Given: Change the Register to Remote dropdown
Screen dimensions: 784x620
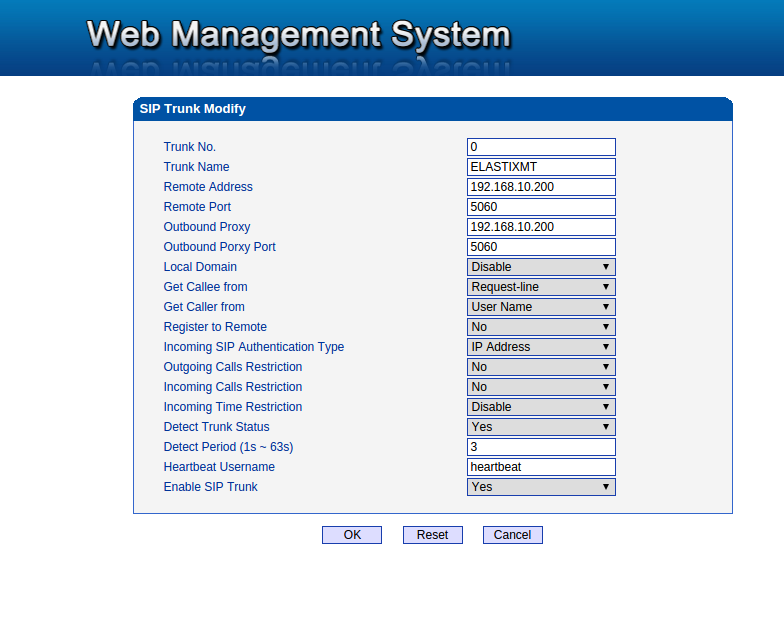Looking at the screenshot, I should tap(541, 327).
